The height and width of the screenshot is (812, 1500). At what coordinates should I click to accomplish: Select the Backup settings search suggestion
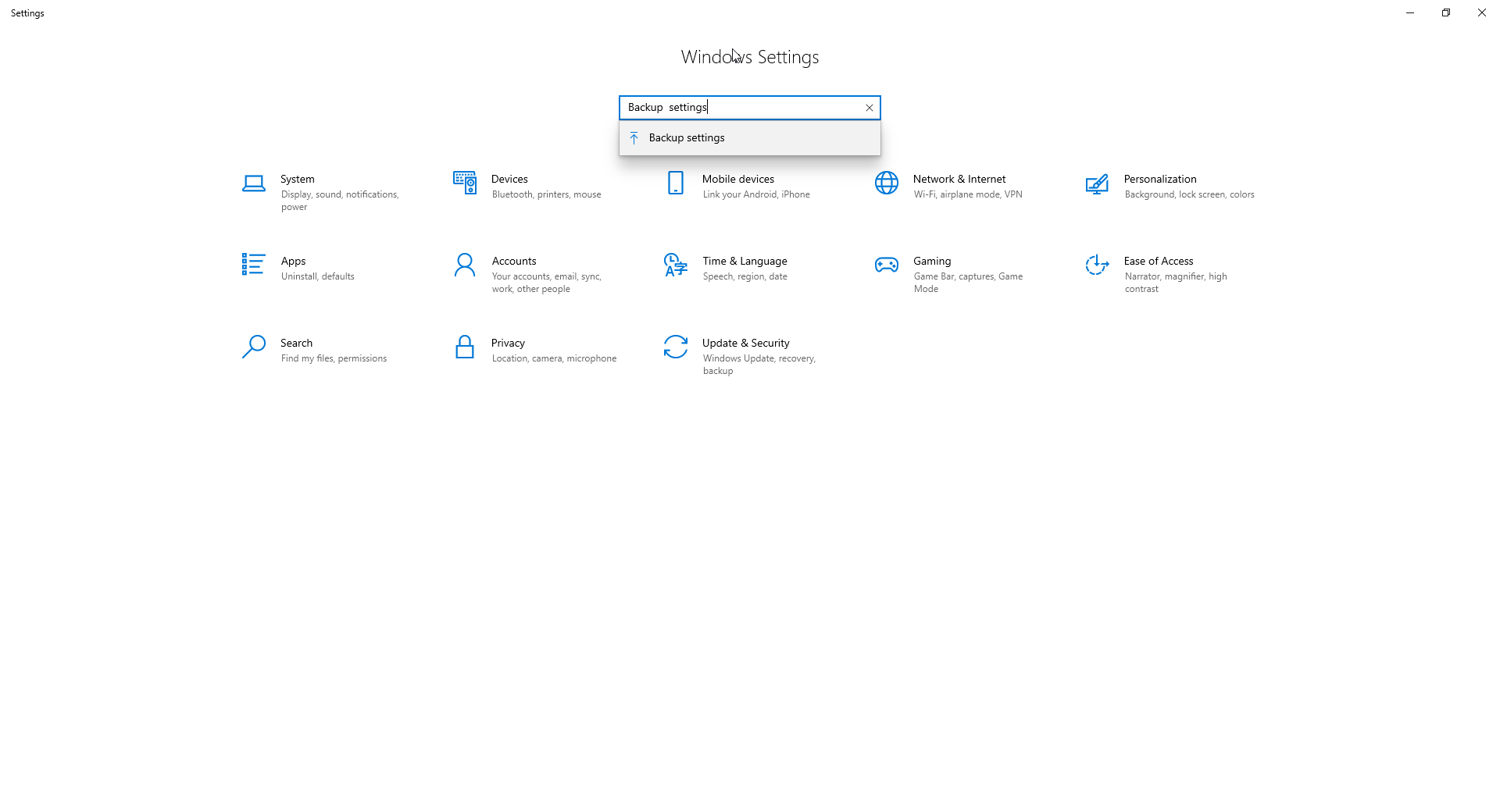(750, 138)
